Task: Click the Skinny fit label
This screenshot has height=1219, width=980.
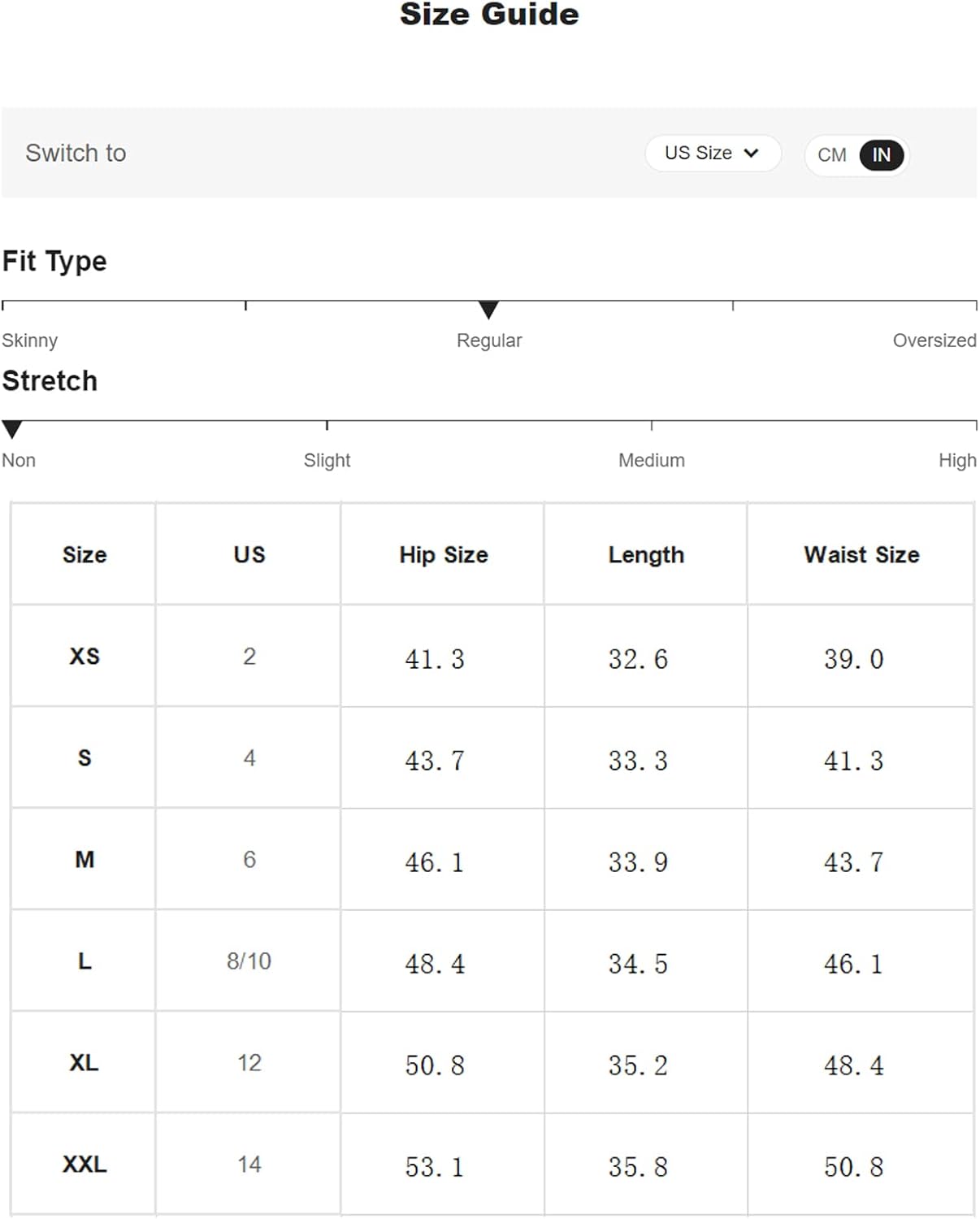Action: [30, 341]
